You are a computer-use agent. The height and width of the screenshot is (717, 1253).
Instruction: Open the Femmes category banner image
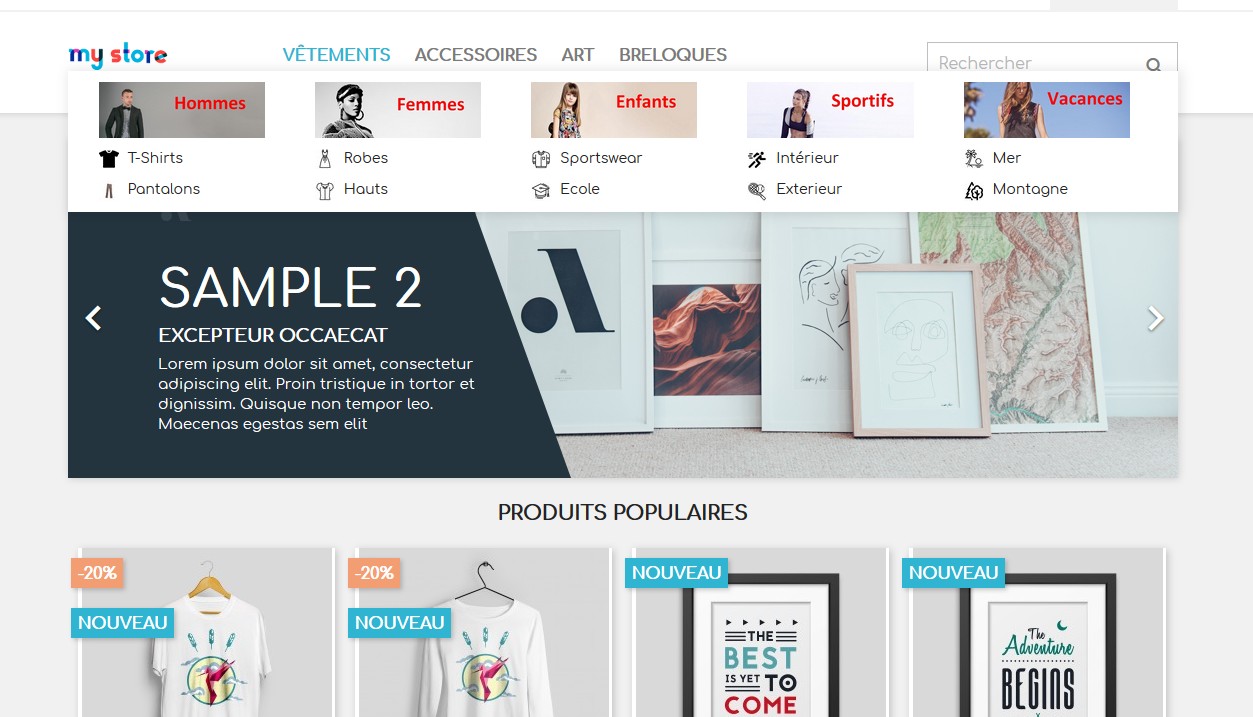coord(398,110)
